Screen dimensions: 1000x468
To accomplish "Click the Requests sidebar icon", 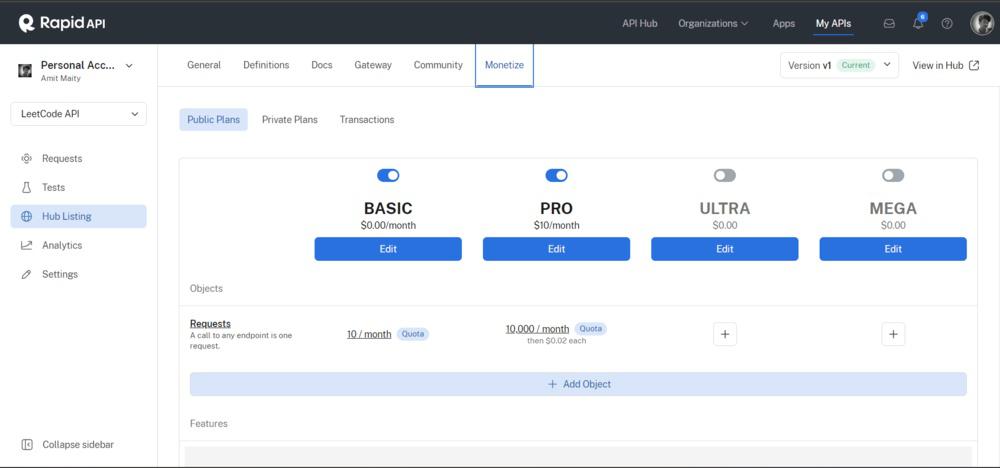I will (26, 158).
